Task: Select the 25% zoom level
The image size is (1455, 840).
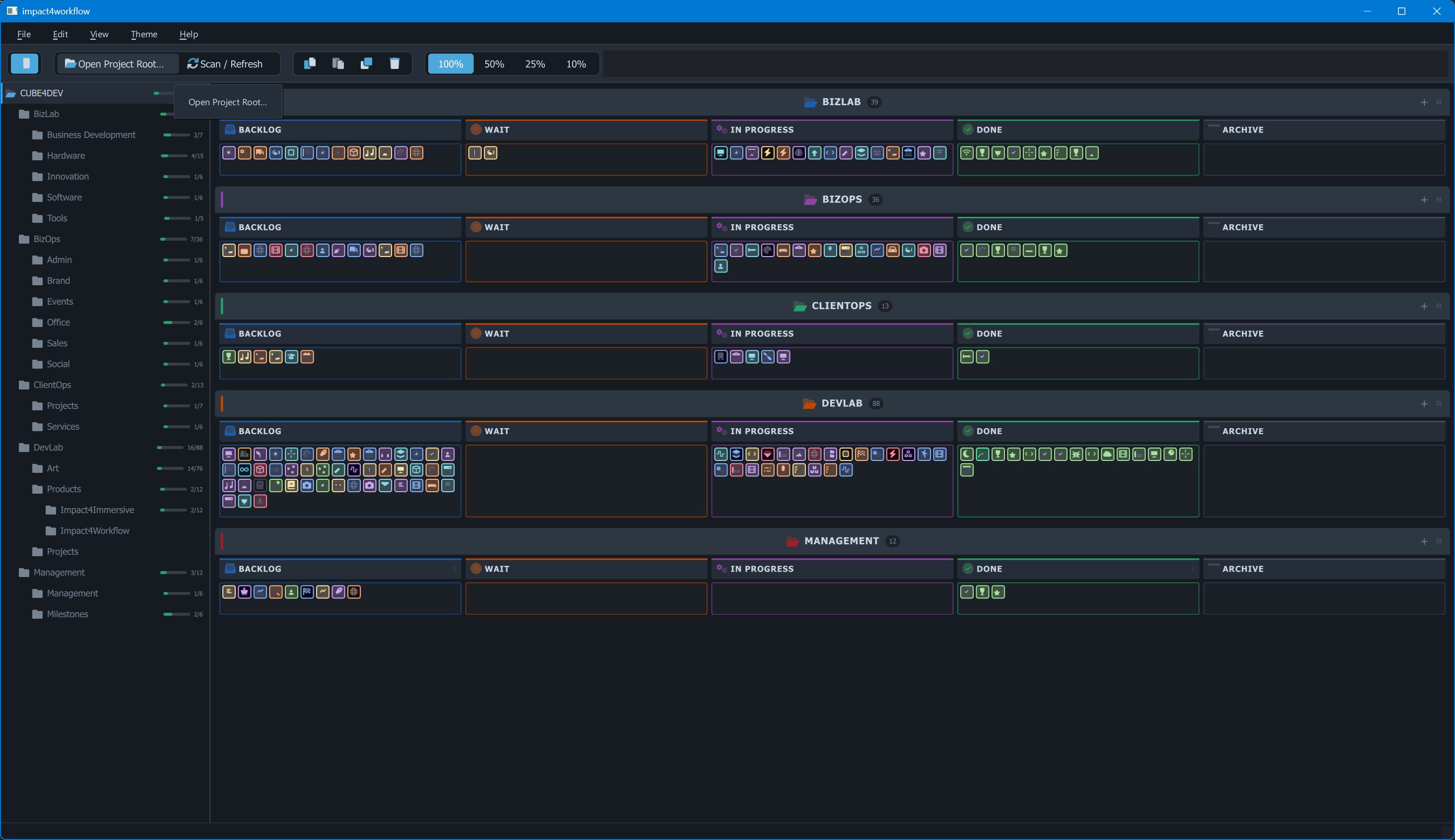Action: pos(535,64)
